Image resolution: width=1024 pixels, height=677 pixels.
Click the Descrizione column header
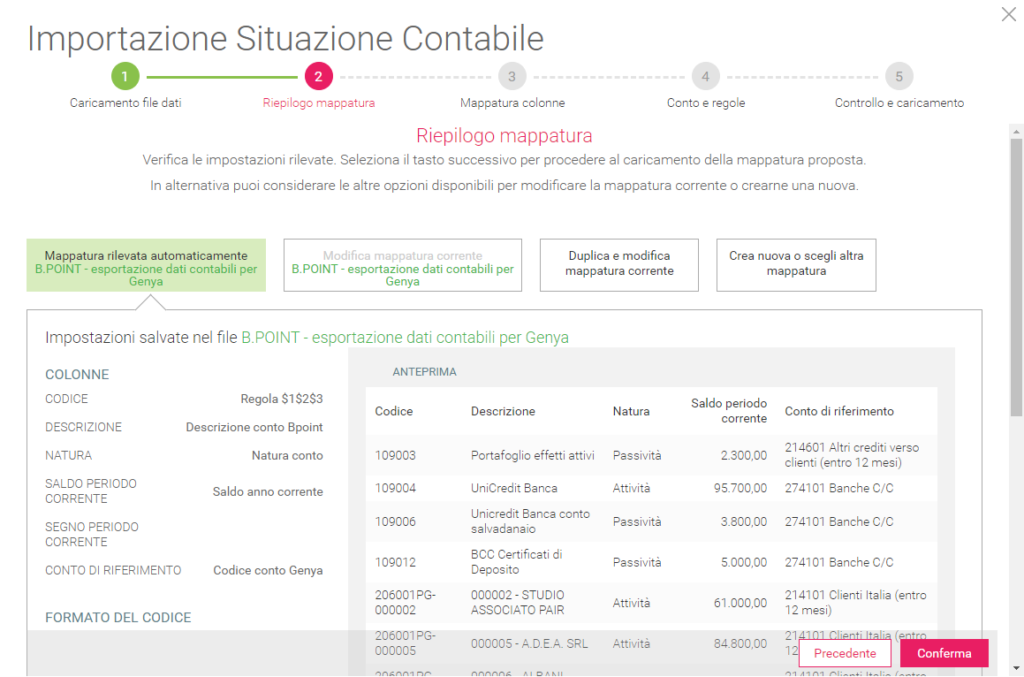pyautogui.click(x=503, y=411)
